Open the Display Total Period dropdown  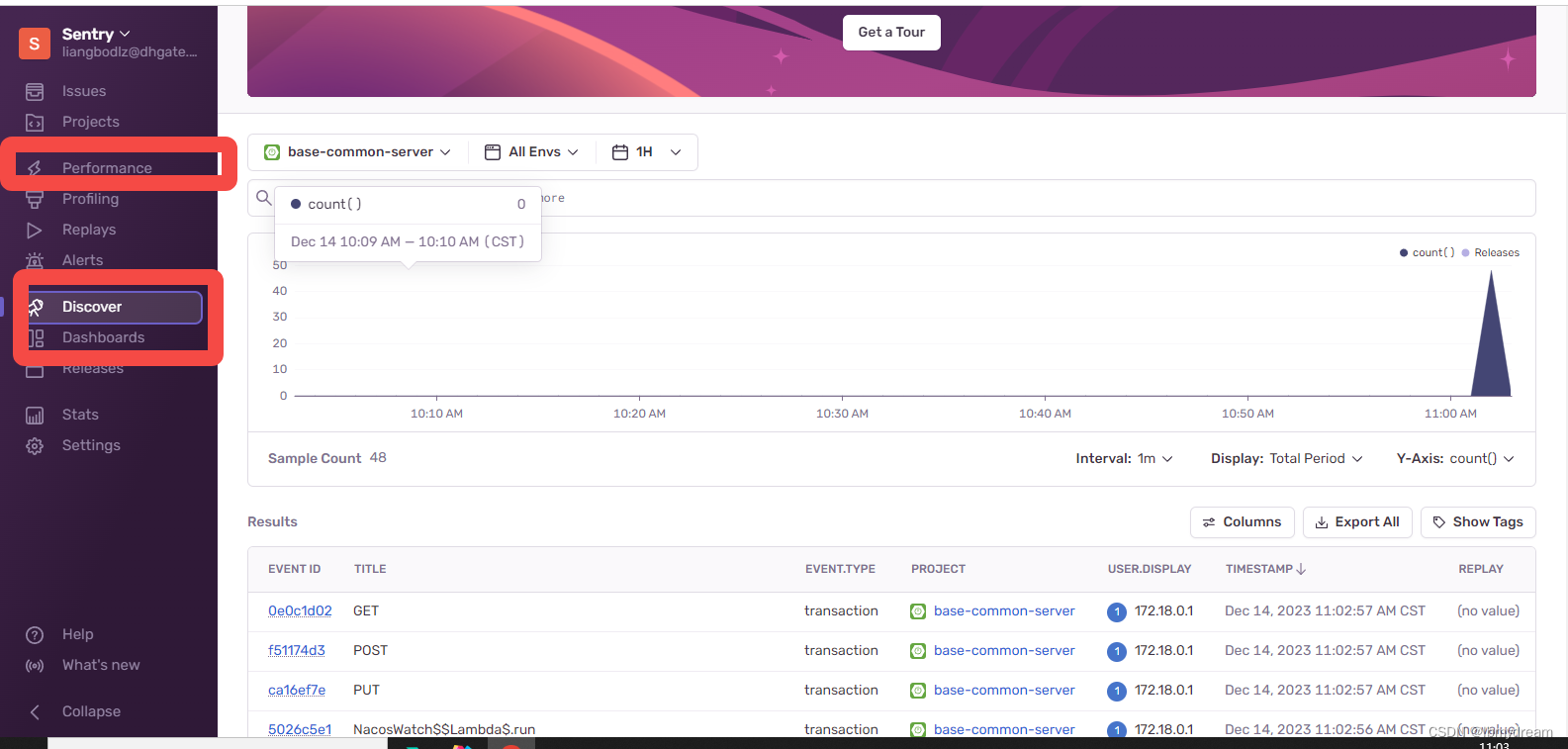[1287, 459]
